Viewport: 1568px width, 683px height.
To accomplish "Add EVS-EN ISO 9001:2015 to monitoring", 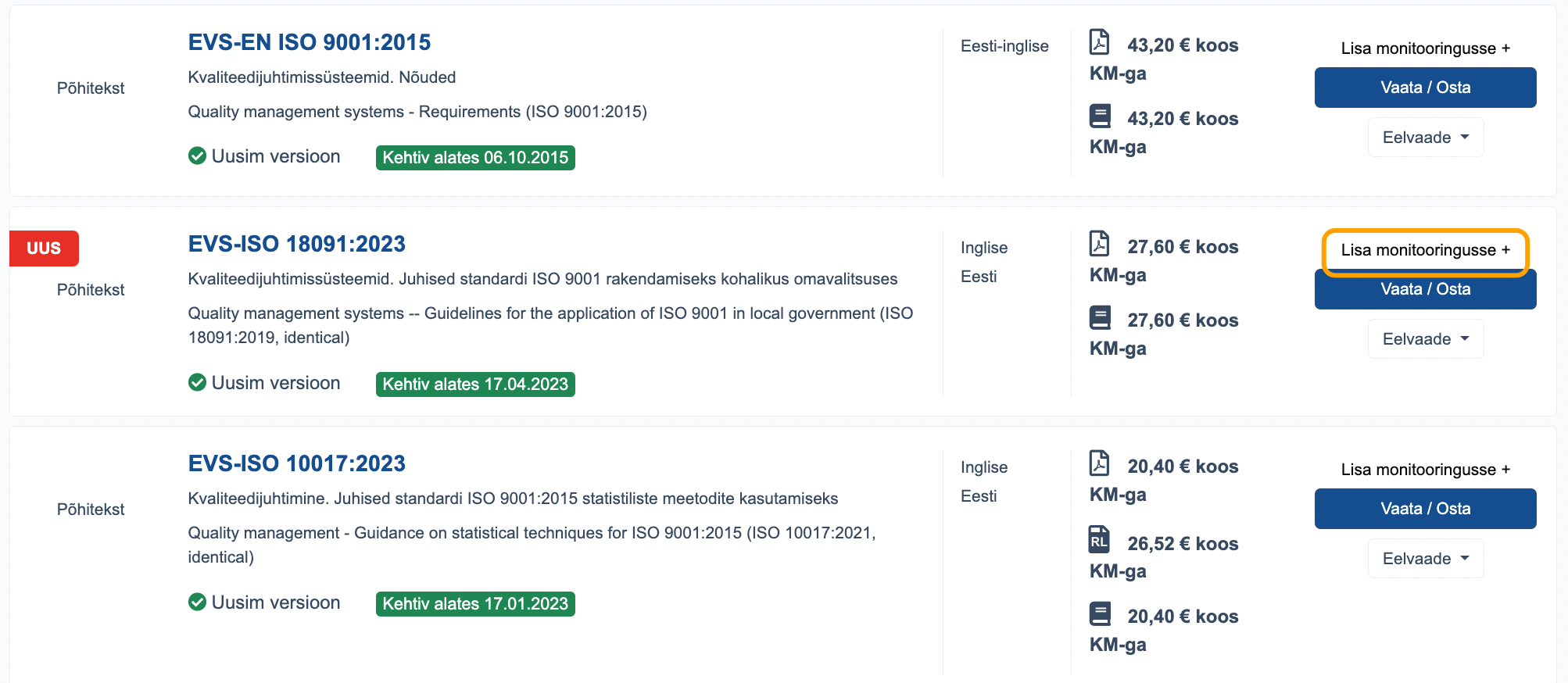I will (x=1425, y=48).
